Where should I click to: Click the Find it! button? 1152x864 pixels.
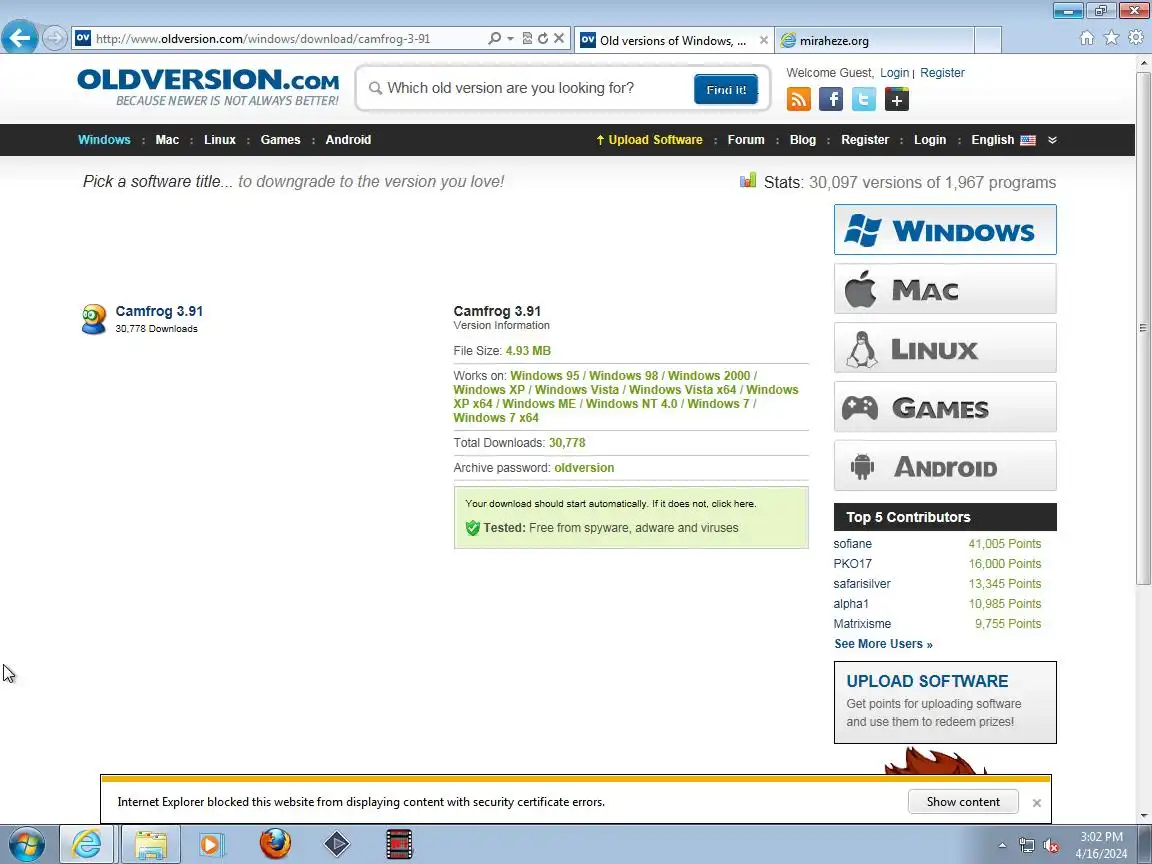[726, 89]
